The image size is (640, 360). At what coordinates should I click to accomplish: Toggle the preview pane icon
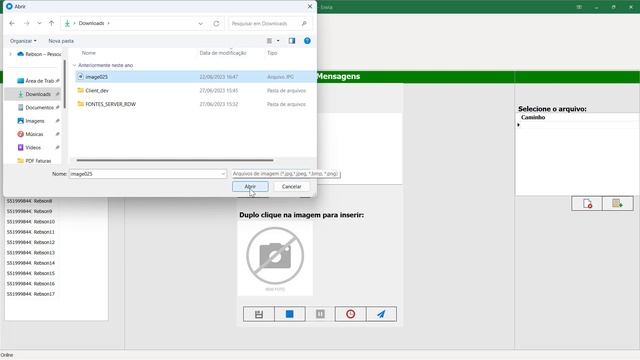(292, 41)
